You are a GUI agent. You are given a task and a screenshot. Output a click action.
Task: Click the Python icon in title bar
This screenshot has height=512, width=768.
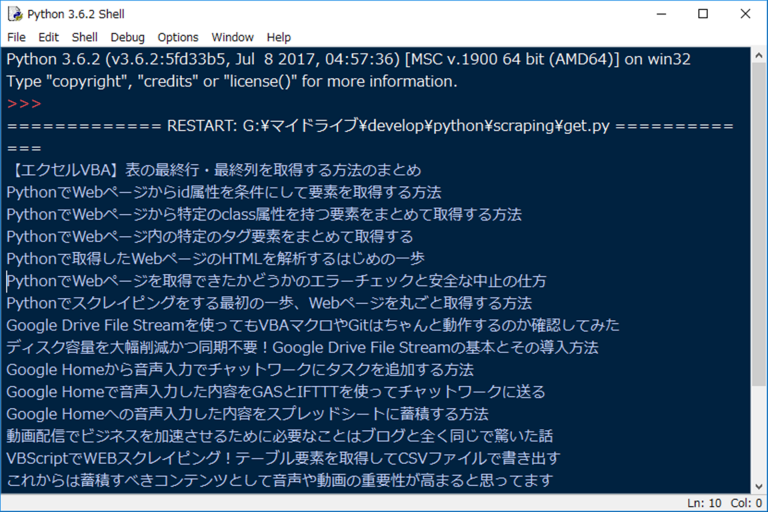tap(14, 14)
